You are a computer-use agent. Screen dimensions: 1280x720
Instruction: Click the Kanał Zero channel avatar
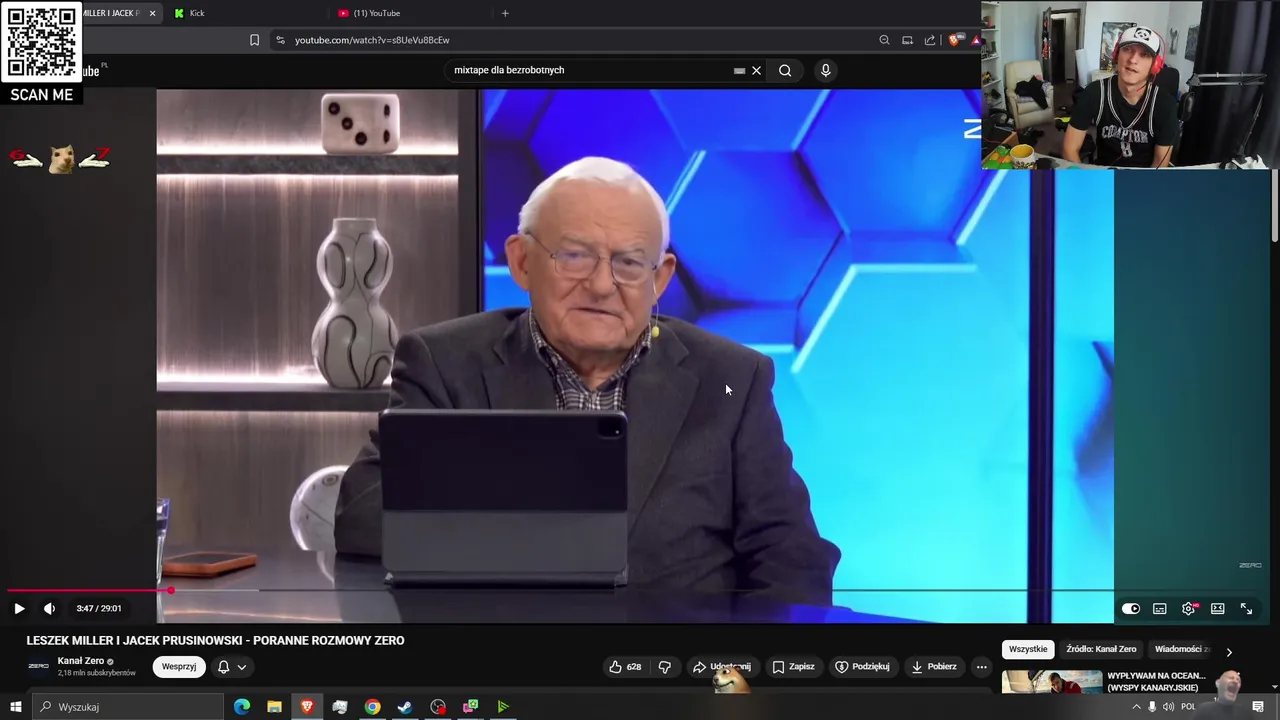click(x=38, y=666)
